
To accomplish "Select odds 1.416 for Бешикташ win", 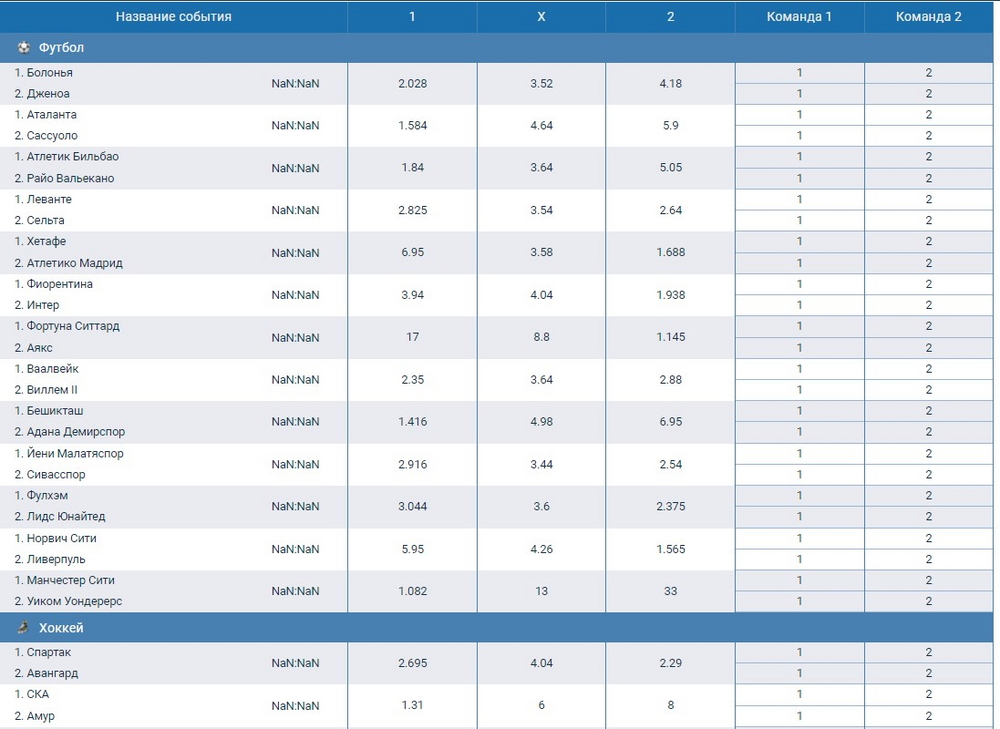I will (412, 421).
